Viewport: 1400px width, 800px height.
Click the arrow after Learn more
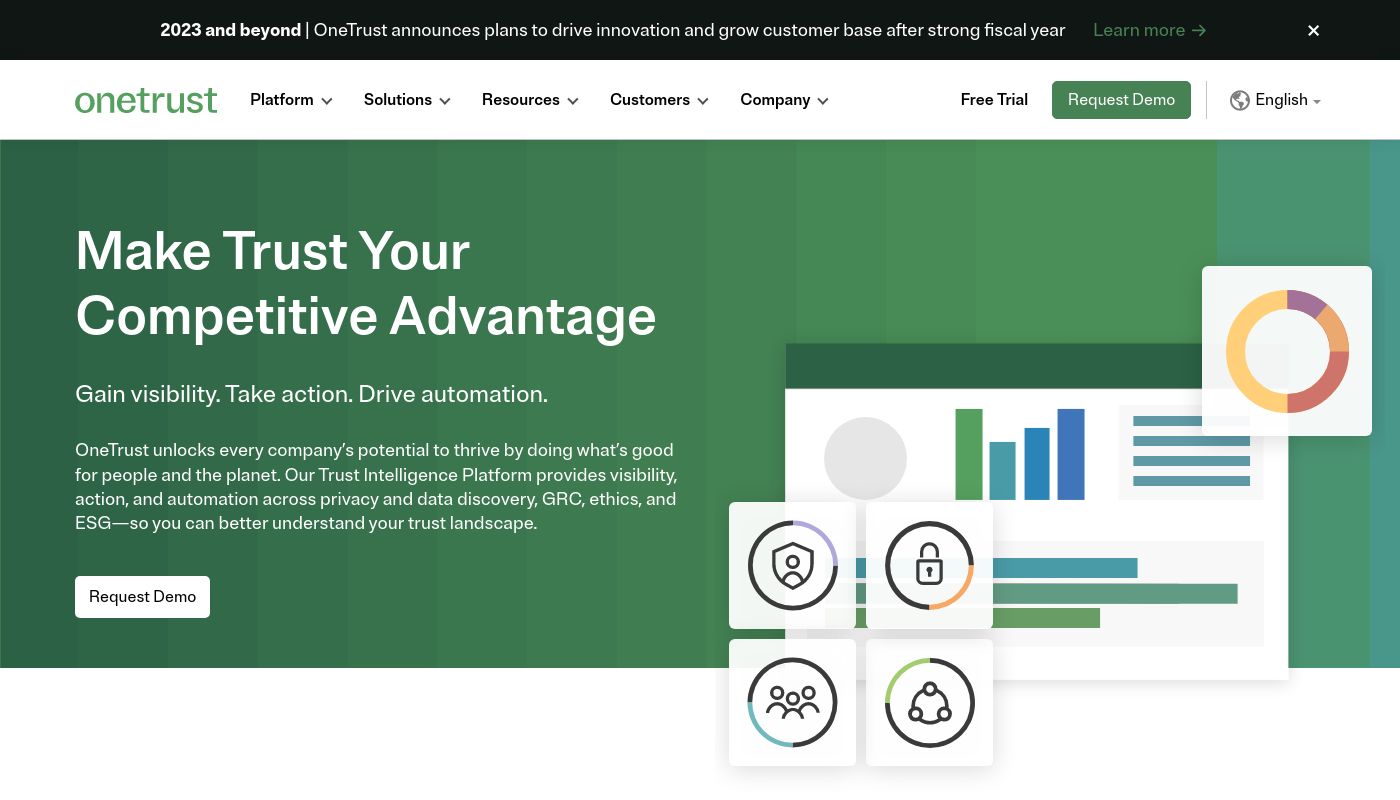pos(1199,30)
